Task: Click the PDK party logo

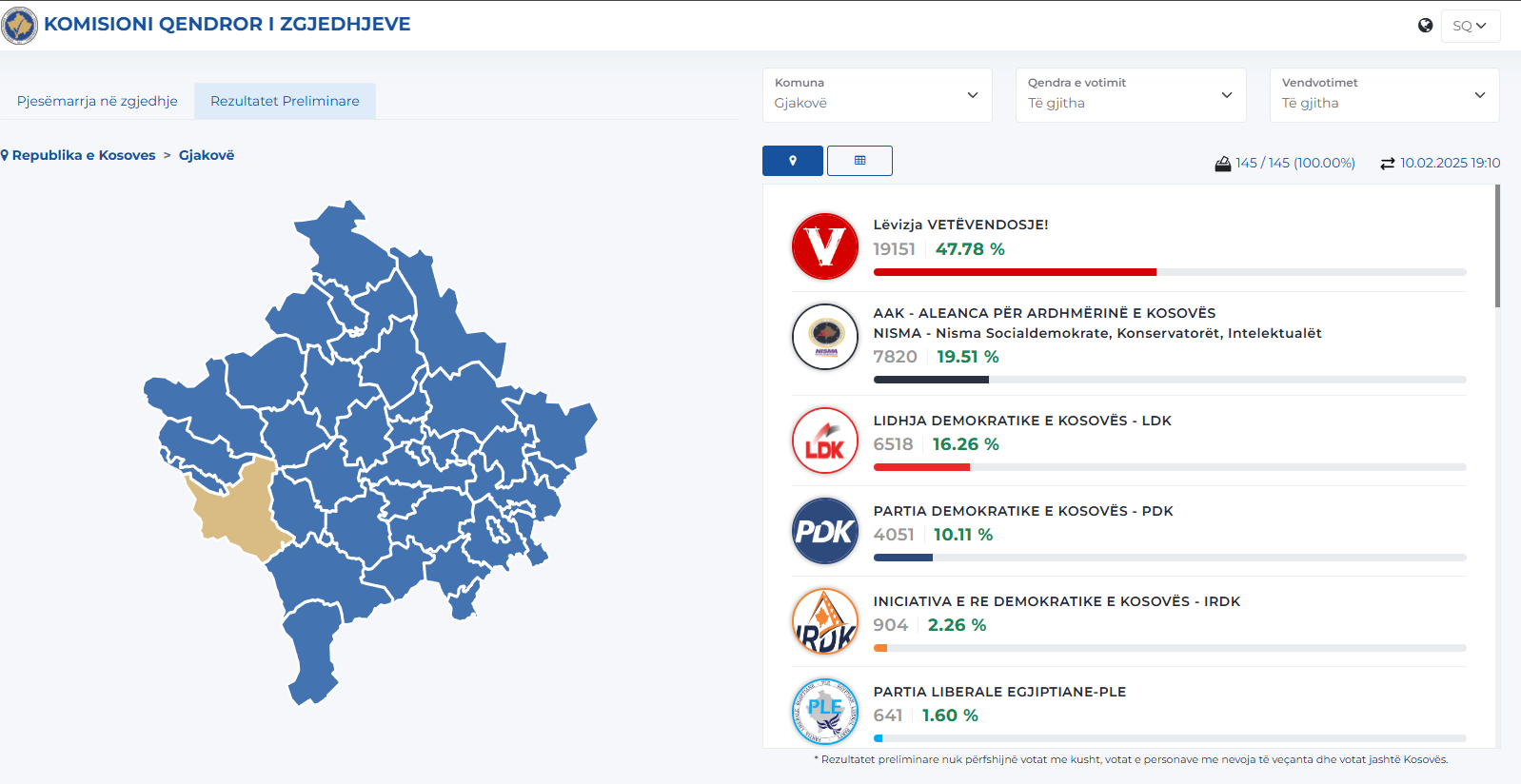Action: pos(825,531)
